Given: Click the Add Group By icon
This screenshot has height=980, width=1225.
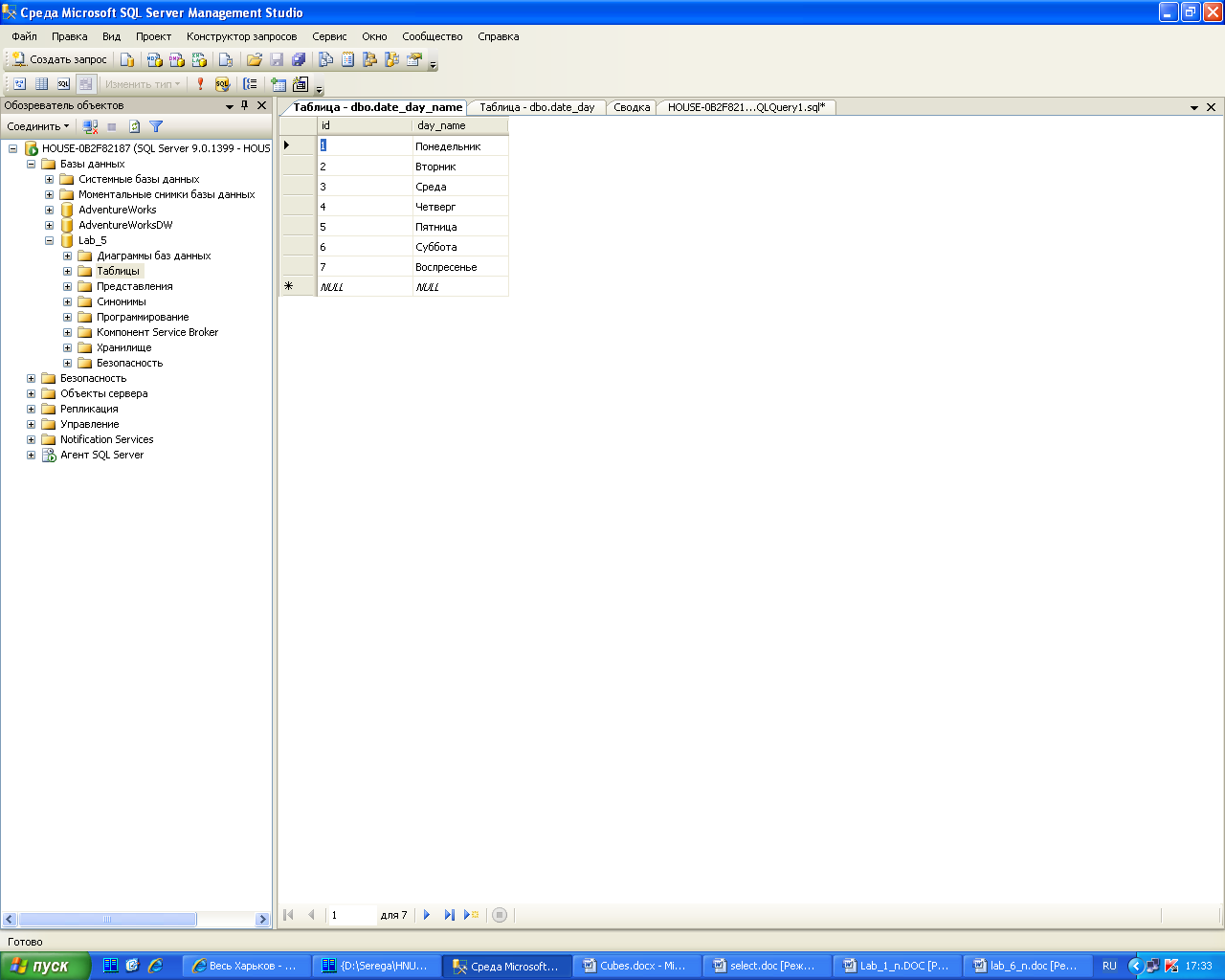Looking at the screenshot, I should click(250, 84).
